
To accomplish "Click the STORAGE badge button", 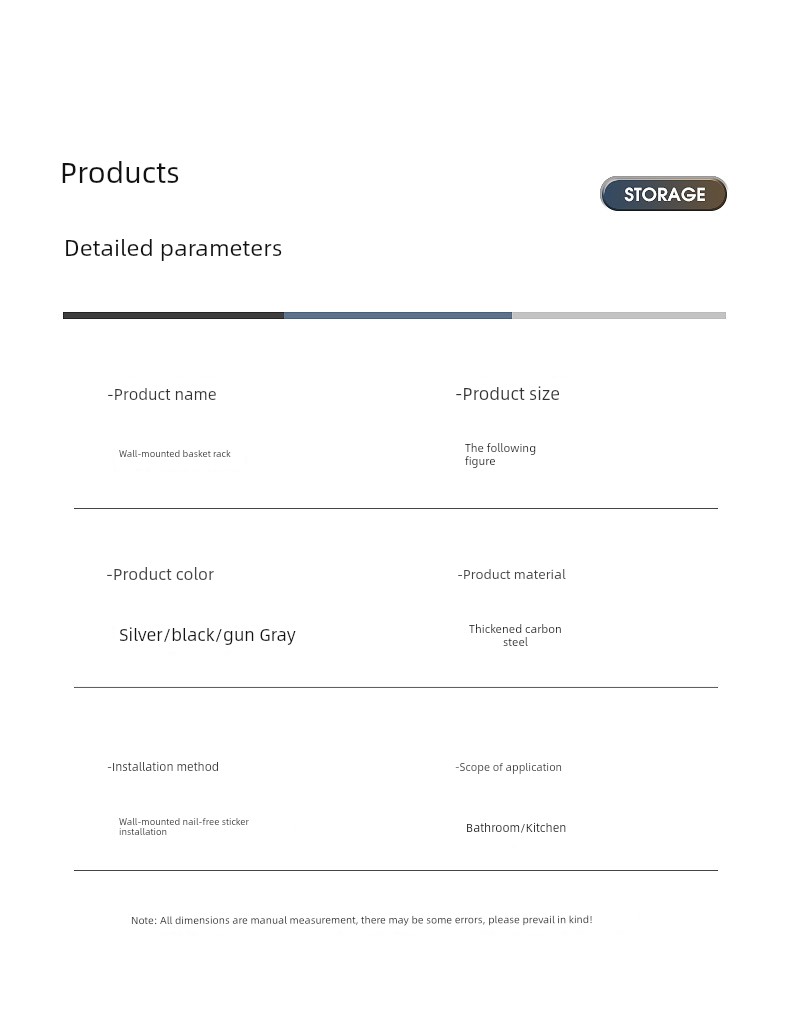I will click(x=663, y=194).
